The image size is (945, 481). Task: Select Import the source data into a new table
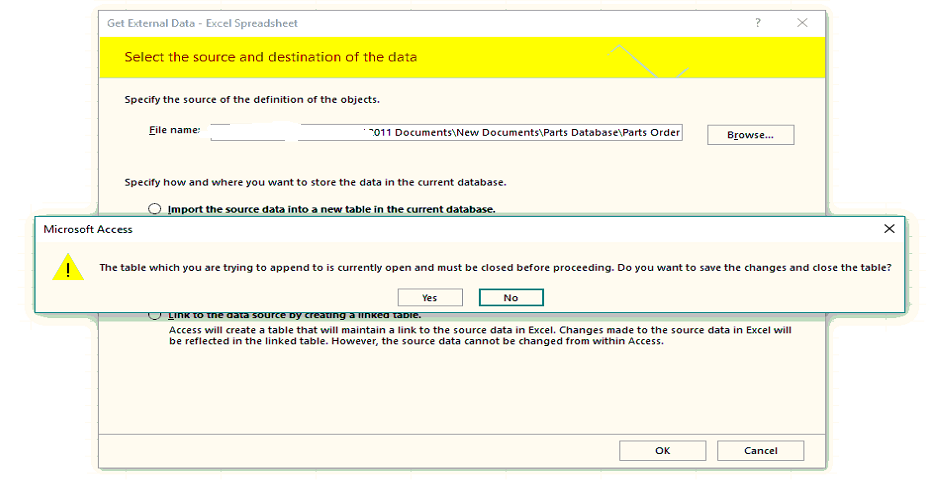coord(155,209)
